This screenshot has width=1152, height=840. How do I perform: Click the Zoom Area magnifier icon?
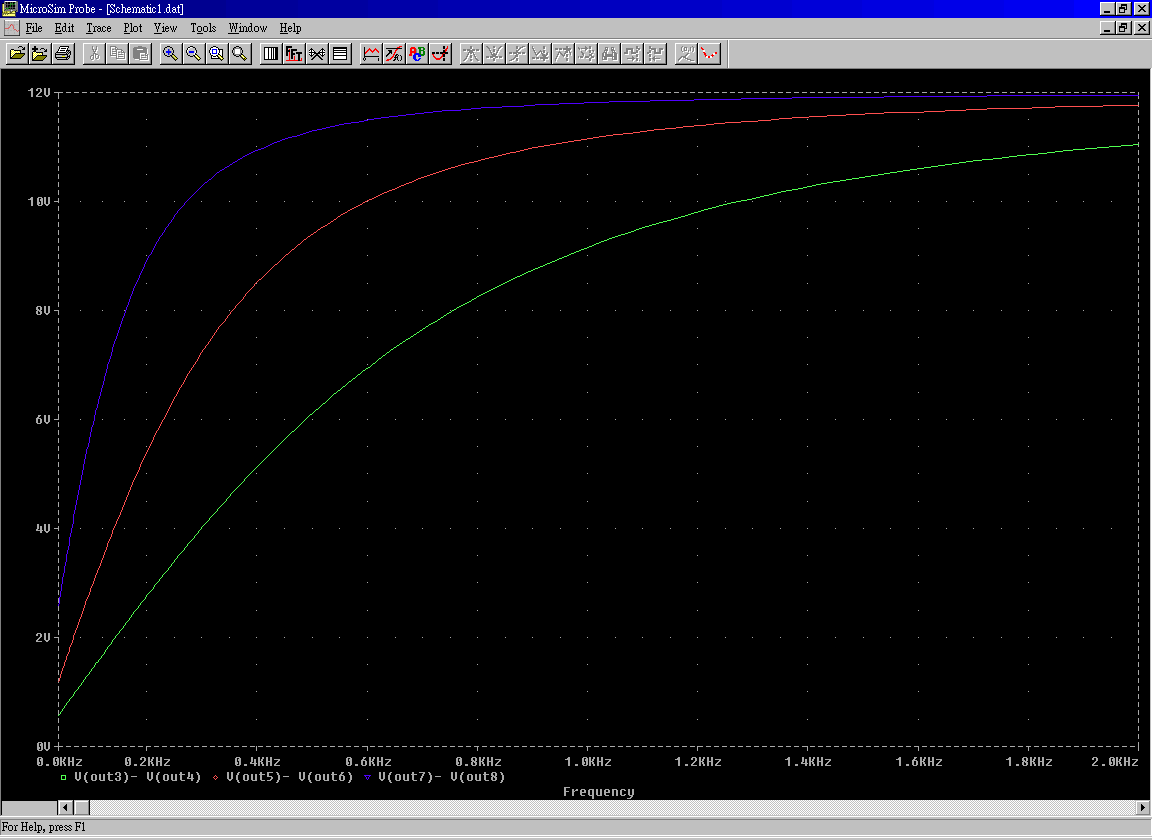[217, 54]
